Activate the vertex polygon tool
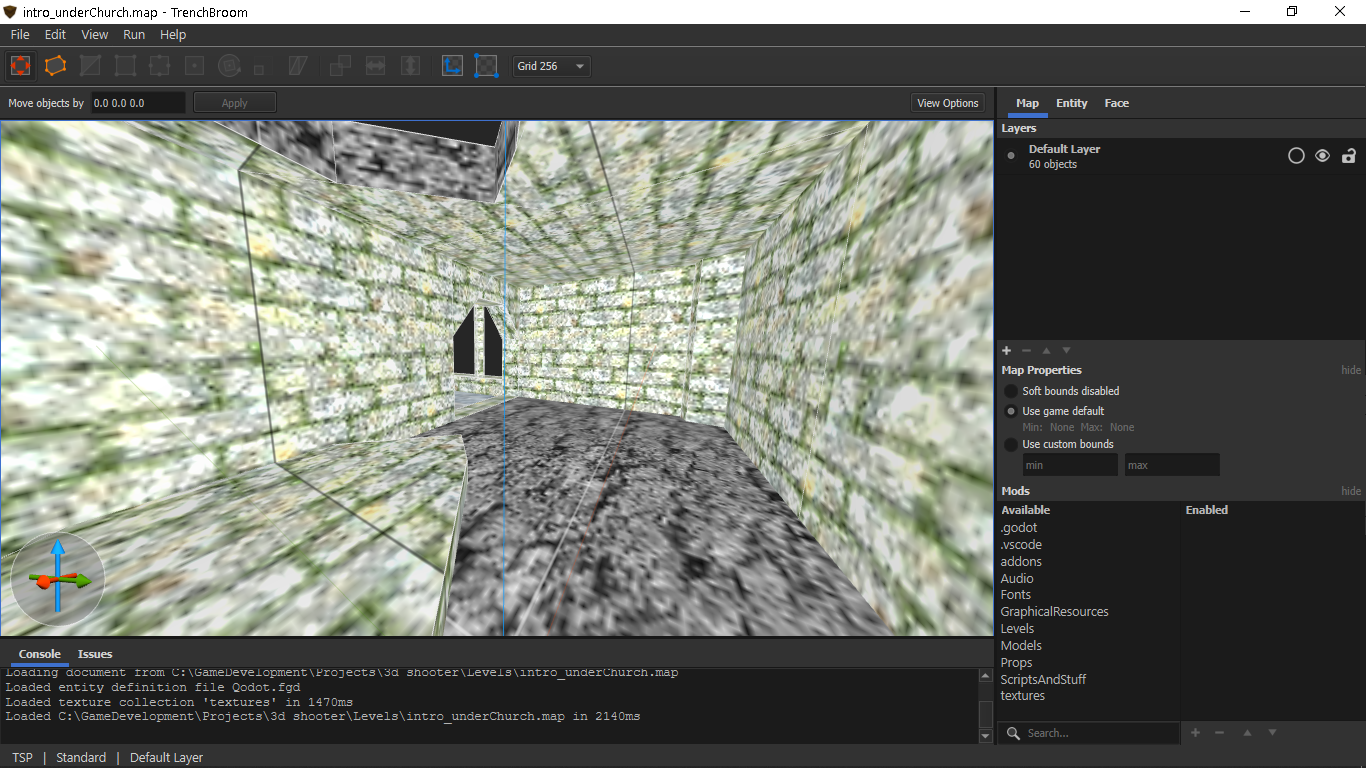Image resolution: width=1366 pixels, height=768 pixels. pyautogui.click(x=125, y=66)
